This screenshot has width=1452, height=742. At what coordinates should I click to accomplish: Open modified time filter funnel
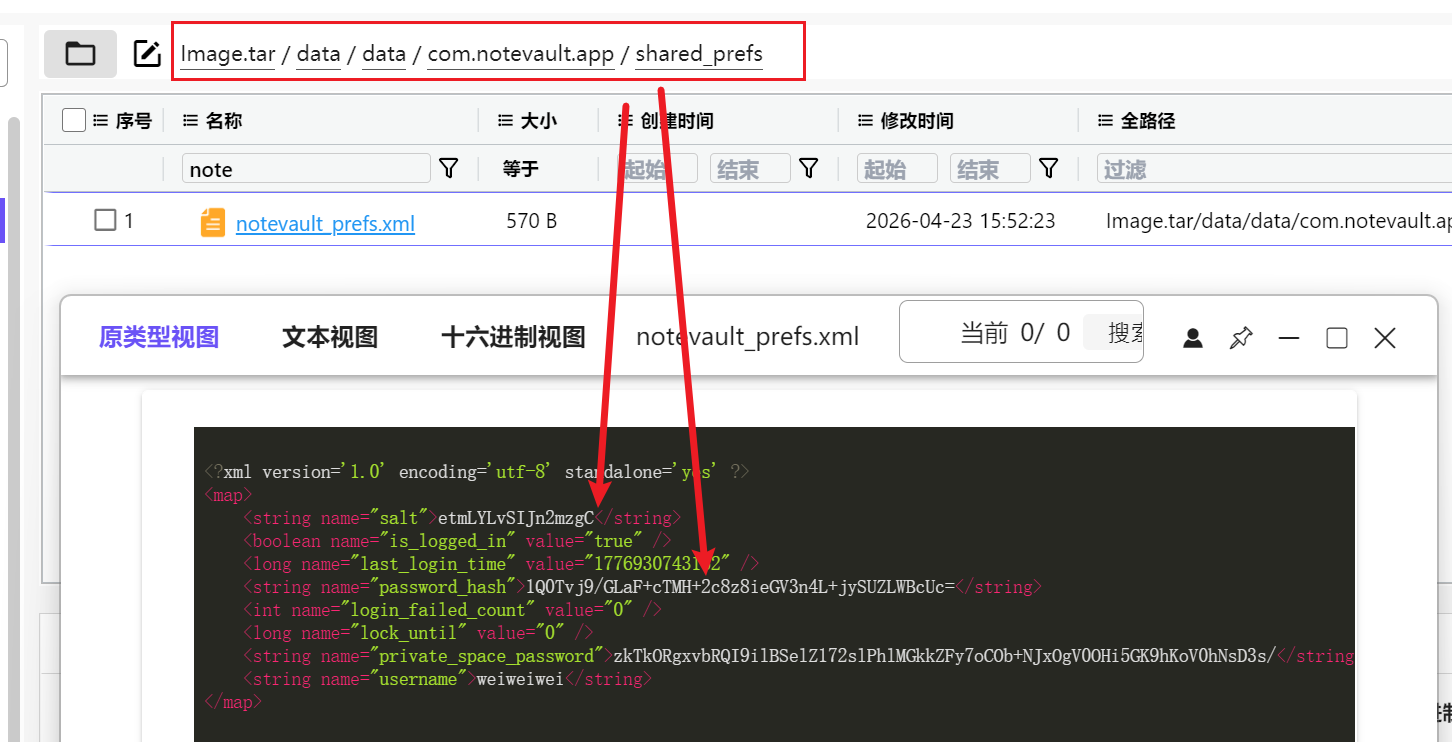1048,168
